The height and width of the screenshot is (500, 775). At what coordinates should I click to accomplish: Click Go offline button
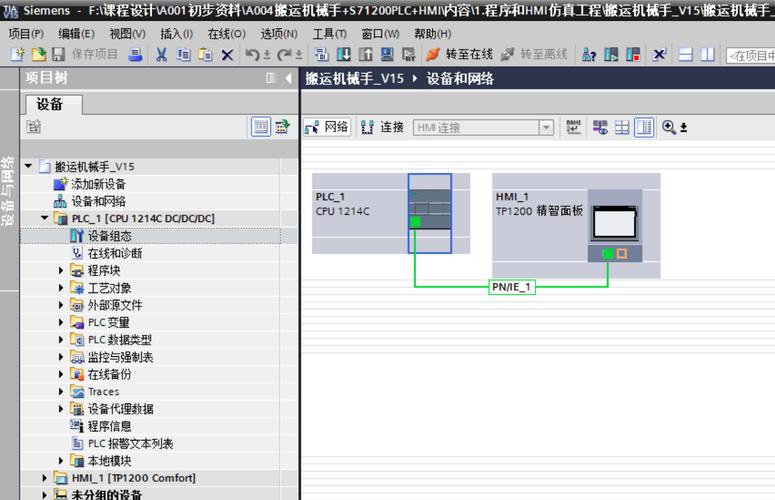click(x=534, y=54)
